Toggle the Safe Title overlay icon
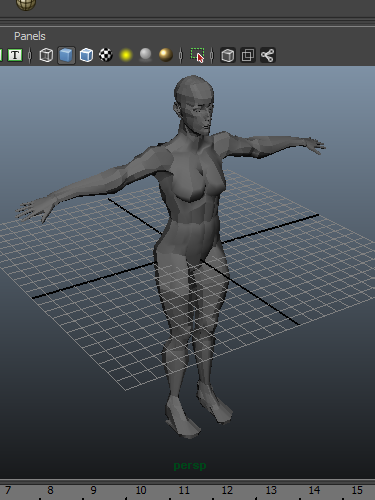 pos(15,55)
